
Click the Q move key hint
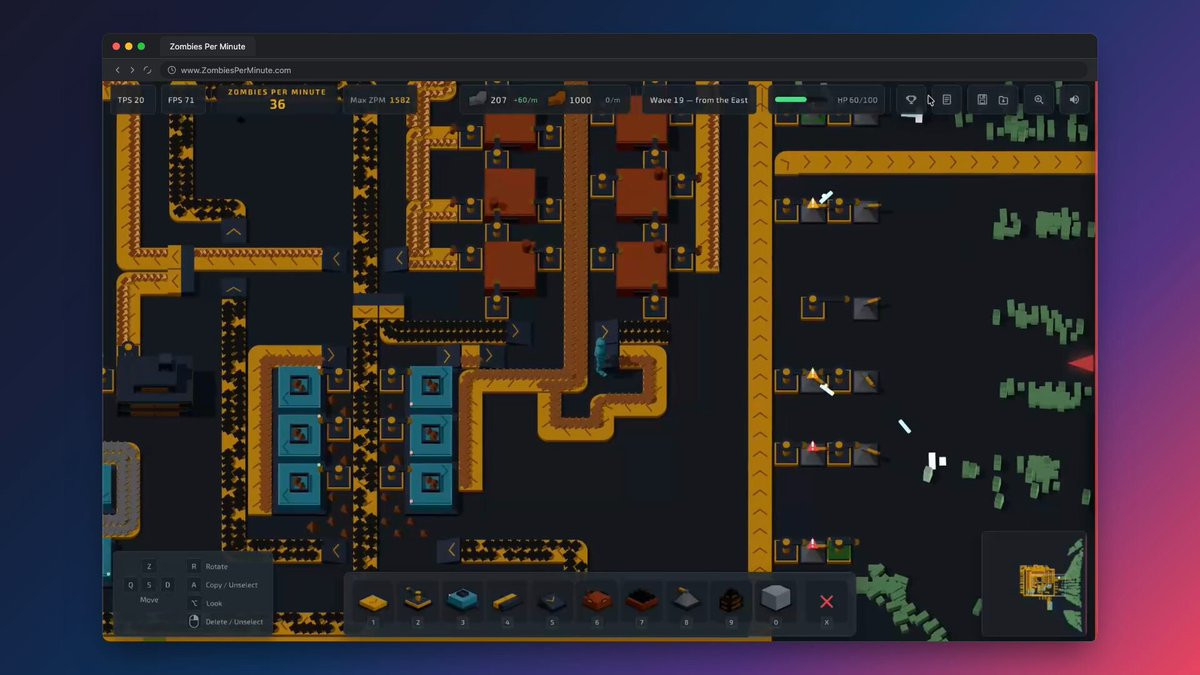(131, 584)
